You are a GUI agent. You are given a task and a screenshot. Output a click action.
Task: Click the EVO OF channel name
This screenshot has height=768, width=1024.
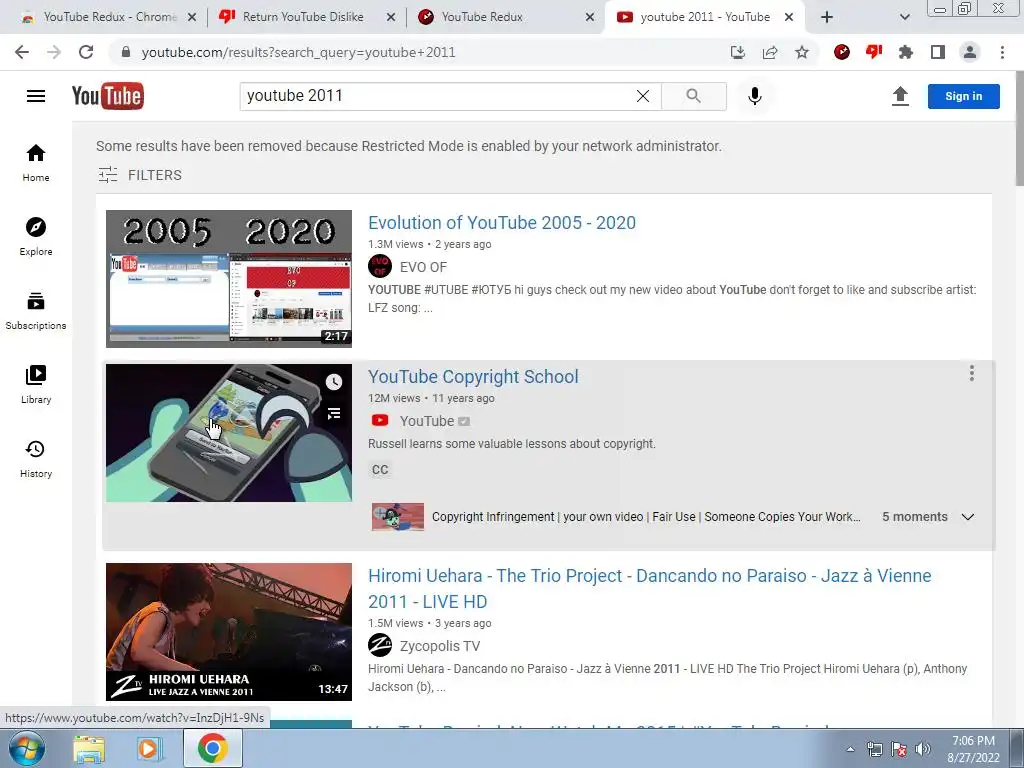tap(423, 267)
